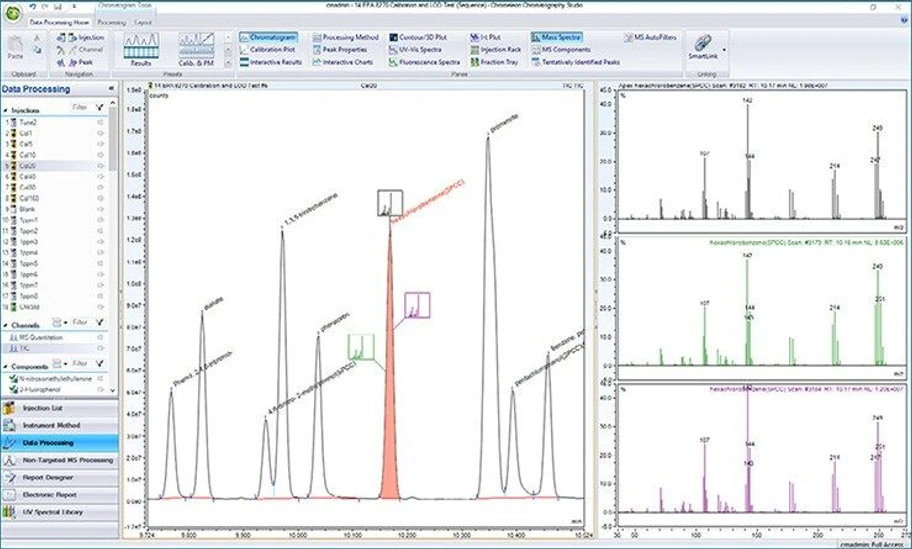
Task: Click the black spectrum marker box on chromatogram
Action: pyautogui.click(x=390, y=203)
